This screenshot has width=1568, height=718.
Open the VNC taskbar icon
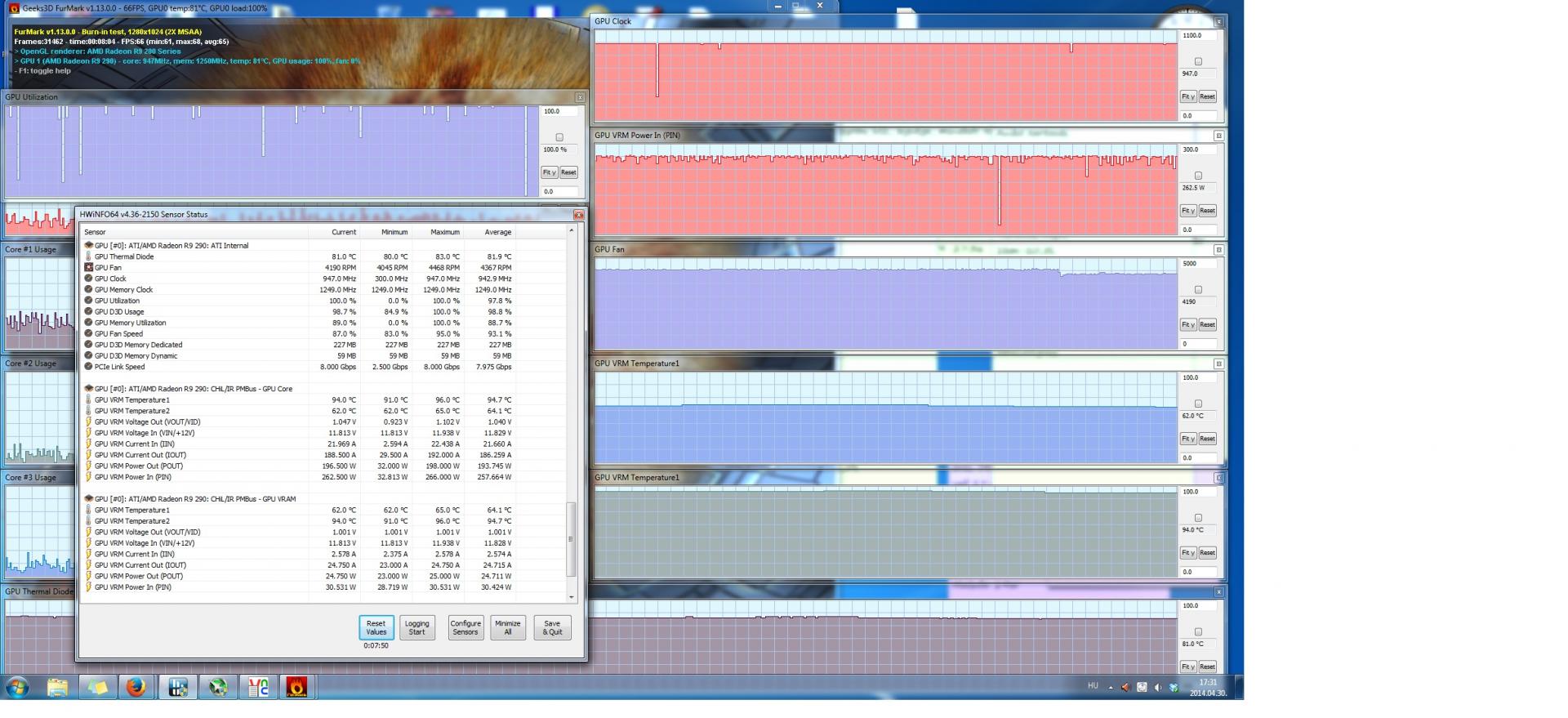click(x=258, y=688)
